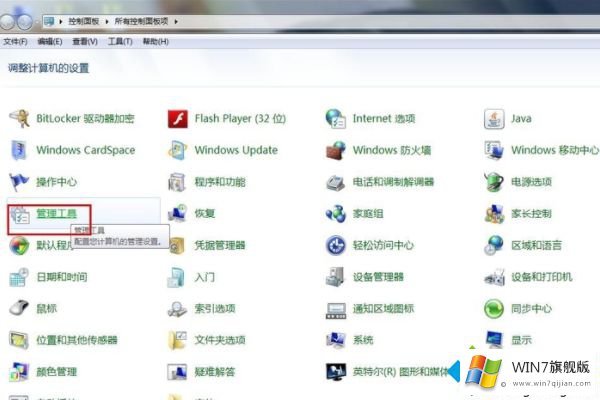The image size is (600, 400).
Task: Click the 显示 monitor icon
Action: (494, 339)
